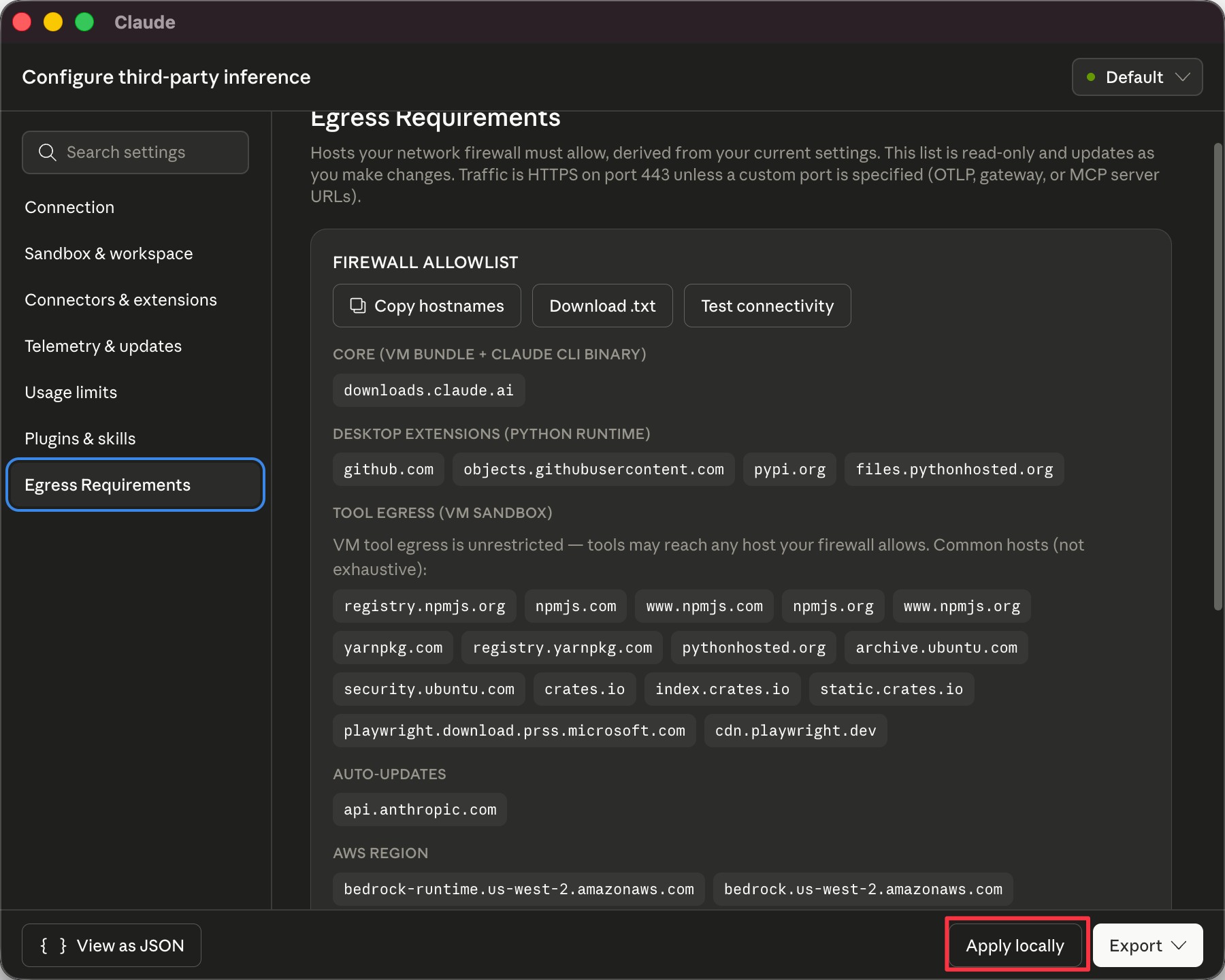This screenshot has width=1225, height=980.
Task: Click the vertical scrollbar of settings panel
Action: pyautogui.click(x=1218, y=376)
